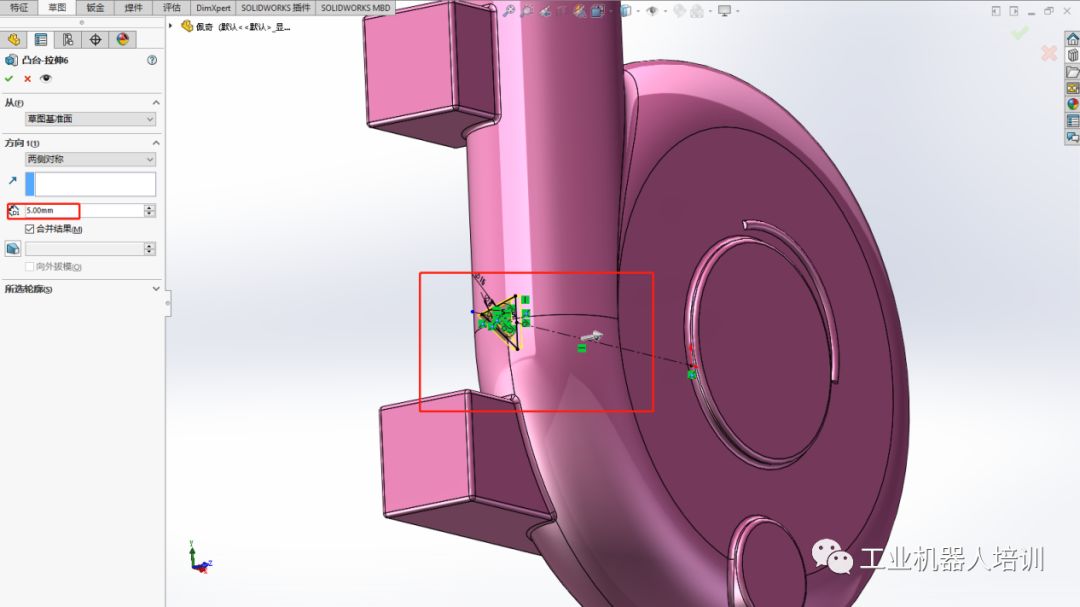Click the draft angle input field
The width and height of the screenshot is (1080, 607).
click(84, 248)
